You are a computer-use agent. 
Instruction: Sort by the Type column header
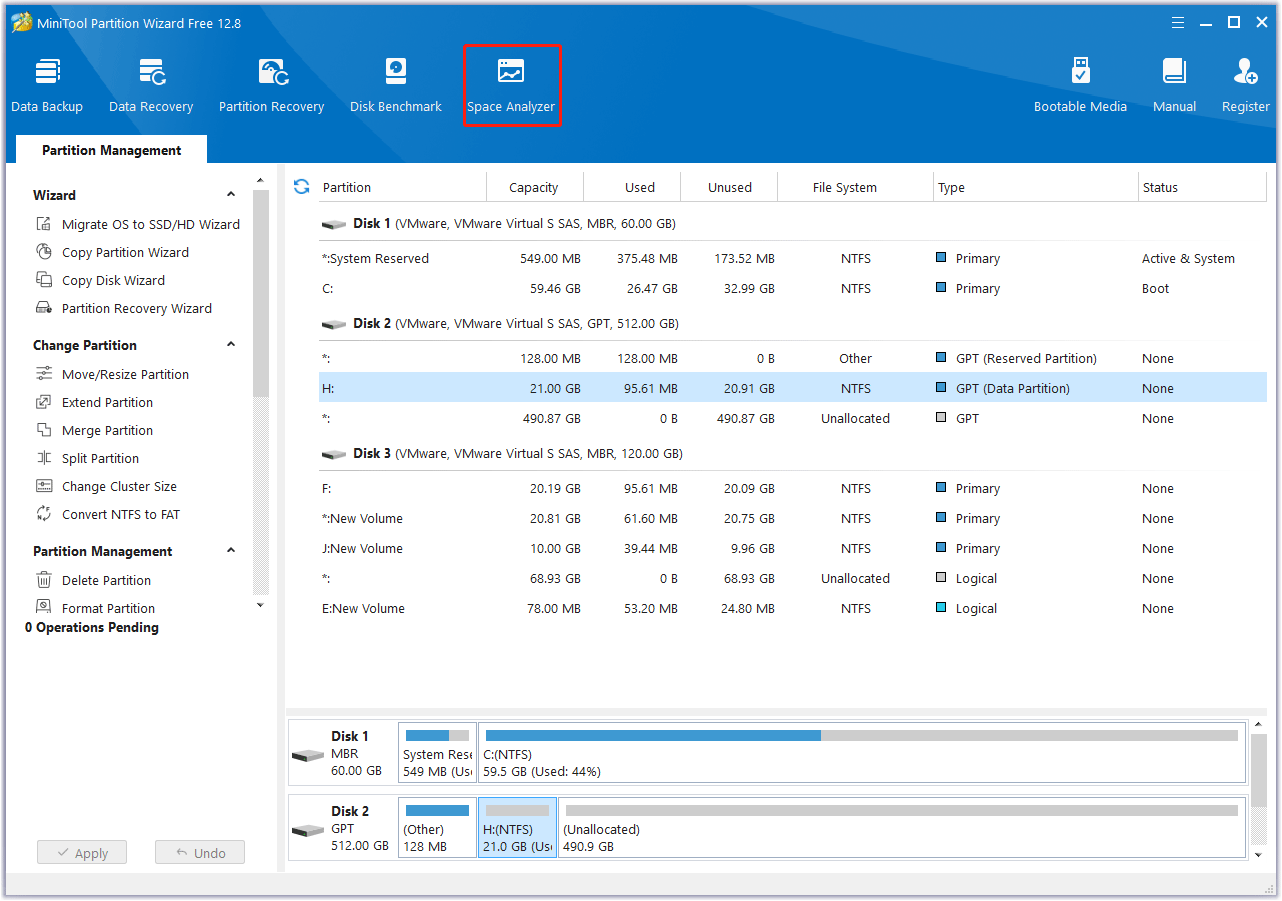pyautogui.click(x=1036, y=187)
